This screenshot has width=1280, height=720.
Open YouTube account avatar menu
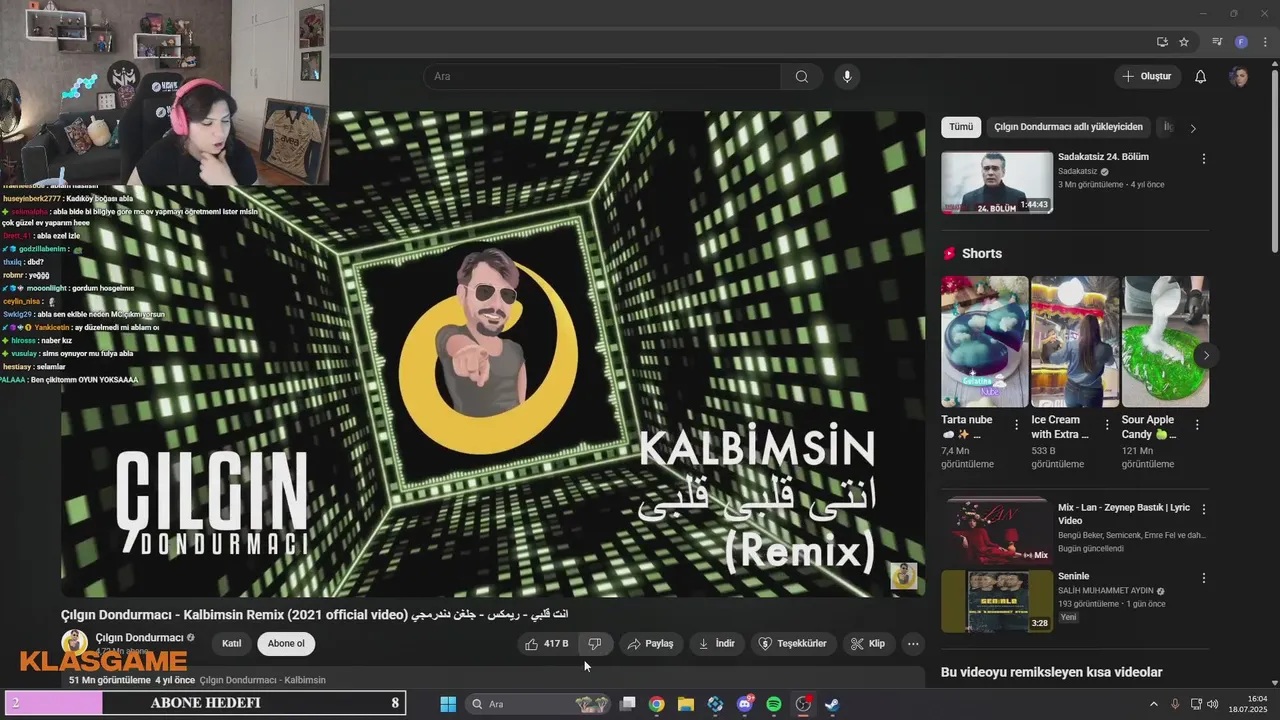pyautogui.click(x=1239, y=77)
